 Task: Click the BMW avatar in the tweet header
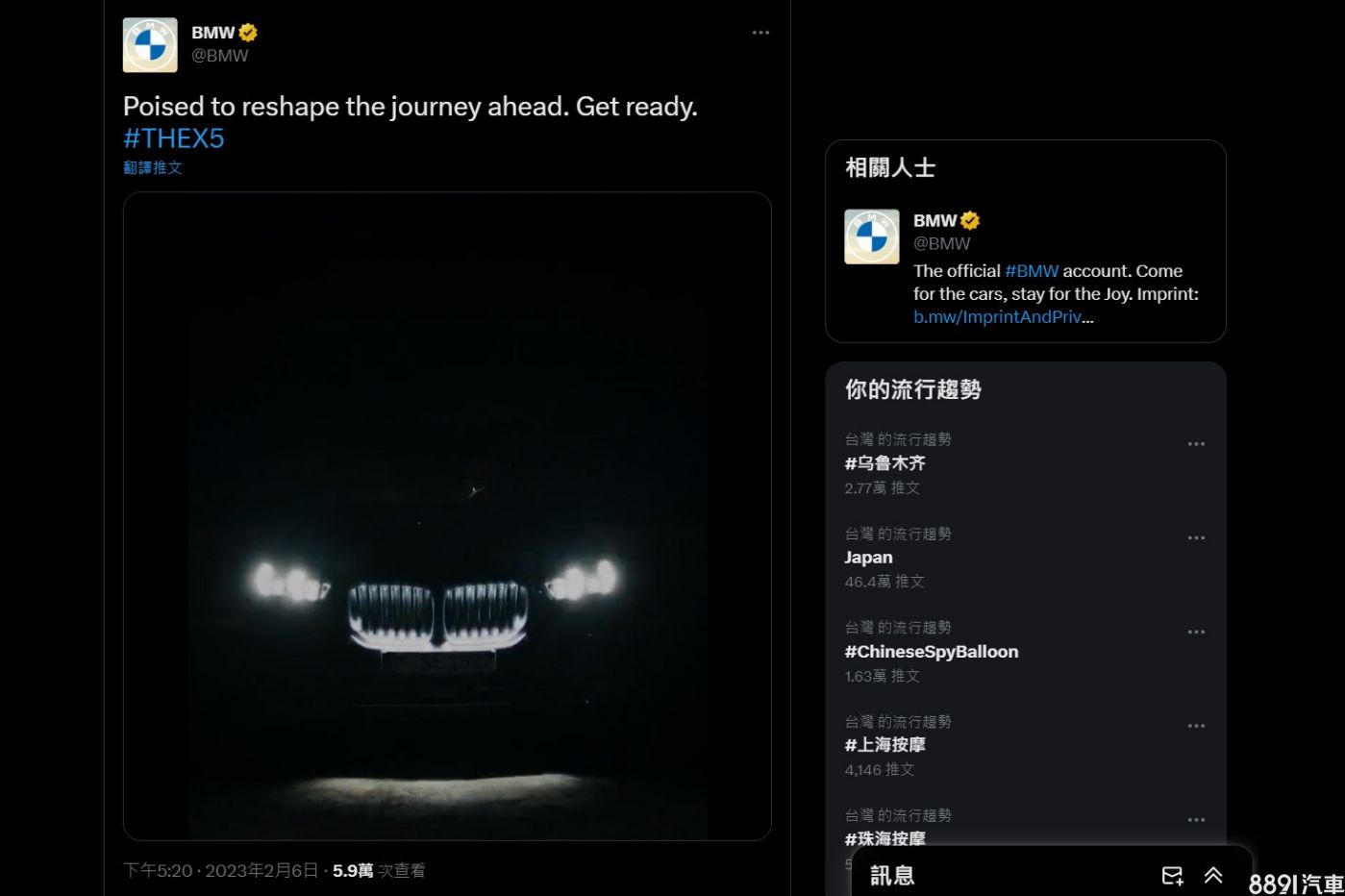150,45
